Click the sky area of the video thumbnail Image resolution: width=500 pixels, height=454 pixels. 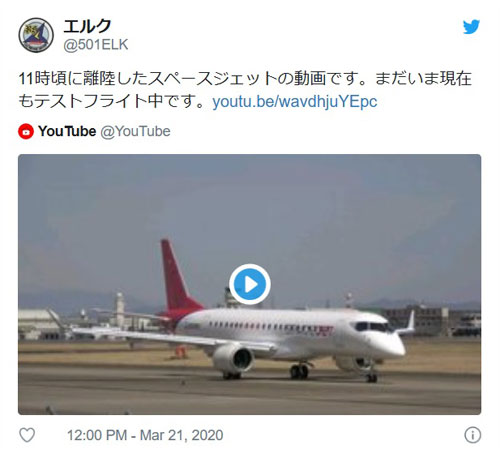pos(249,207)
